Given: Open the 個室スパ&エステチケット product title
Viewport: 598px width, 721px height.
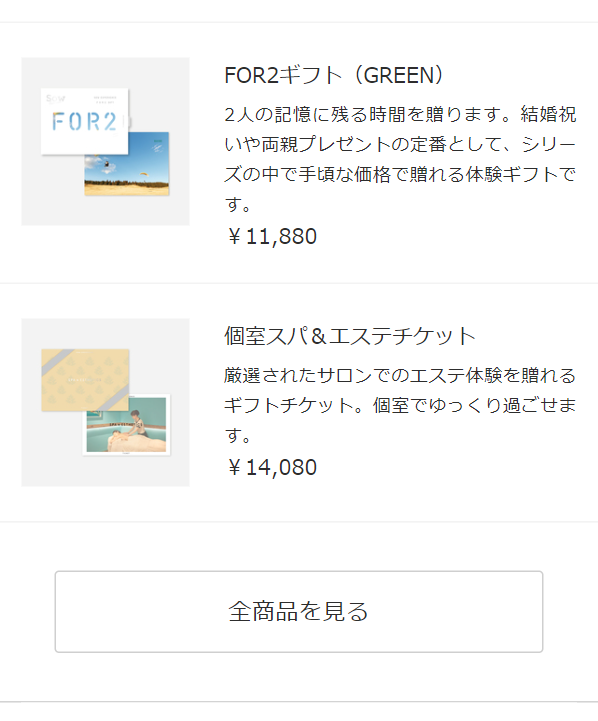Looking at the screenshot, I should click(x=349, y=336).
